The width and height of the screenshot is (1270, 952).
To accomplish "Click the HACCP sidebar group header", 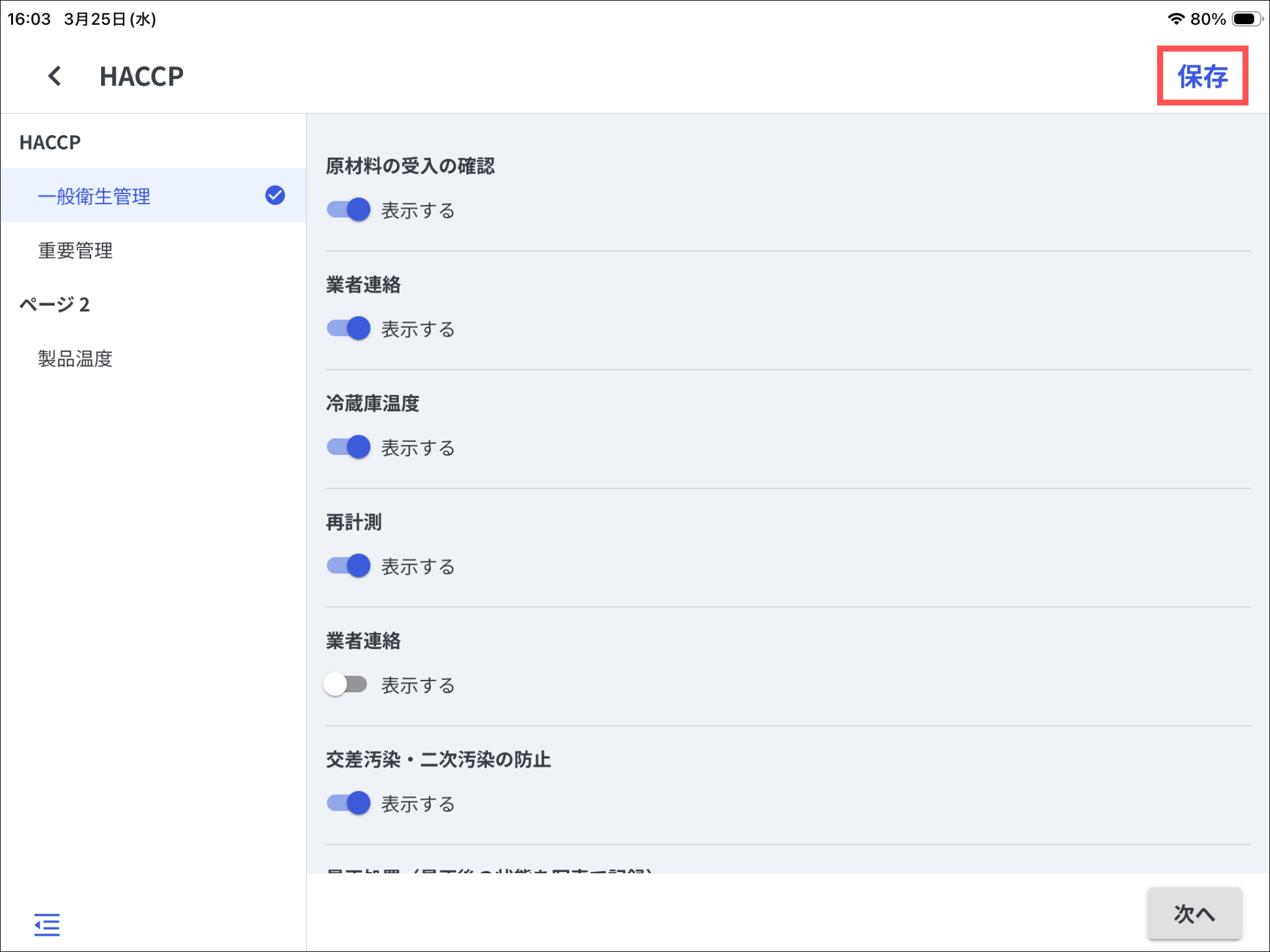I will click(50, 143).
